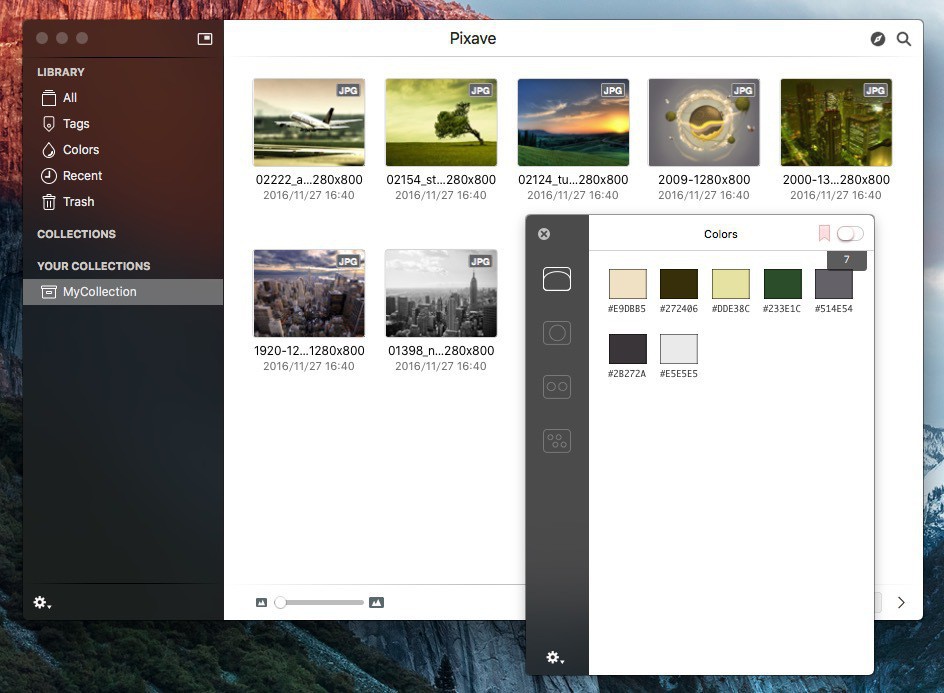
Task: Select single-color palette mode icon
Action: coord(557,280)
